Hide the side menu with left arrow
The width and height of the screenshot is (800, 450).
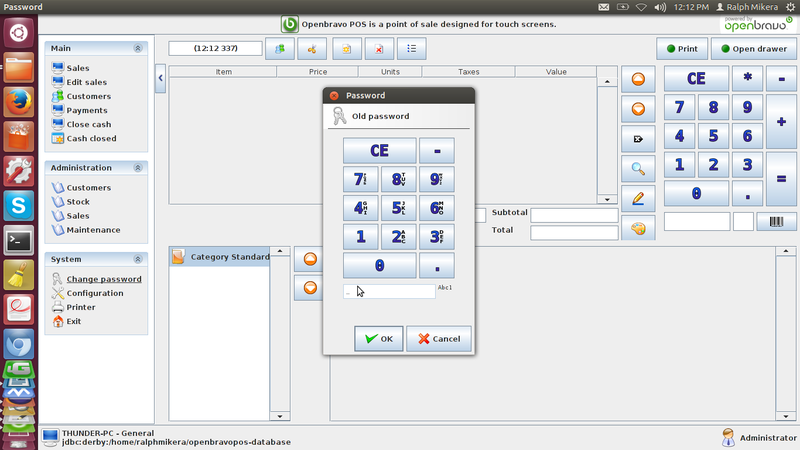click(160, 78)
